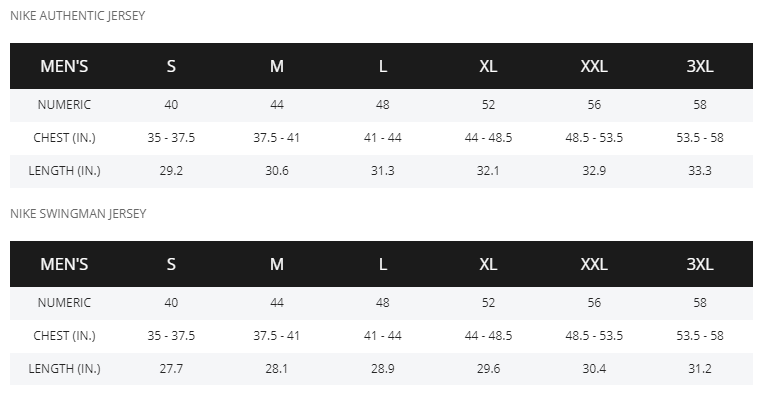Click the MEN'S header in Authentic table

tap(64, 66)
